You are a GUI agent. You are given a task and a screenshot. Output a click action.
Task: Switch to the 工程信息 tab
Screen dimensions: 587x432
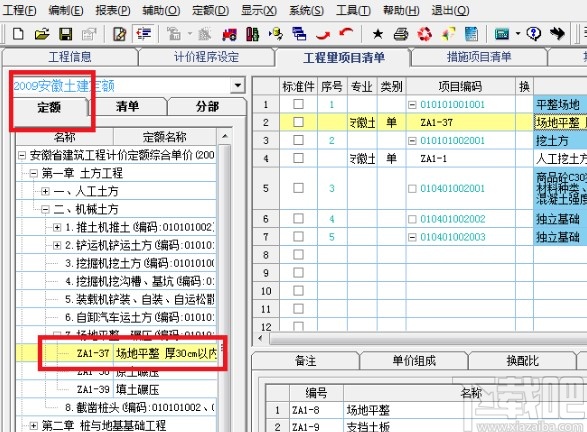pyautogui.click(x=70, y=57)
